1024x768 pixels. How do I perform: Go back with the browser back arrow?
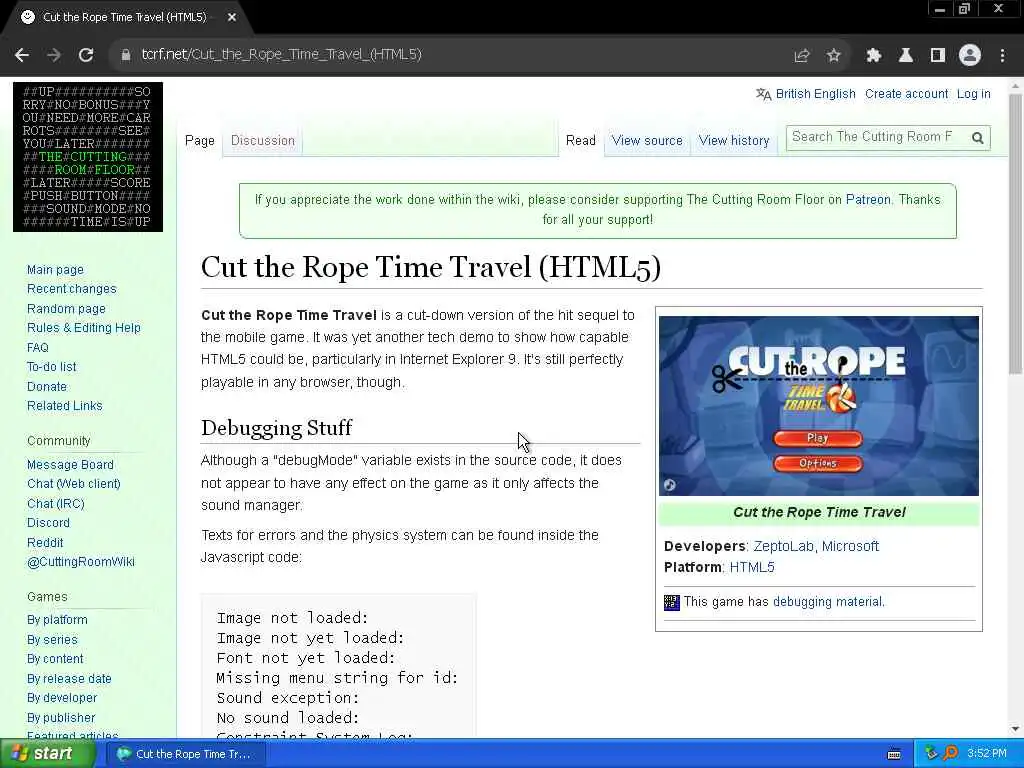(x=22, y=55)
